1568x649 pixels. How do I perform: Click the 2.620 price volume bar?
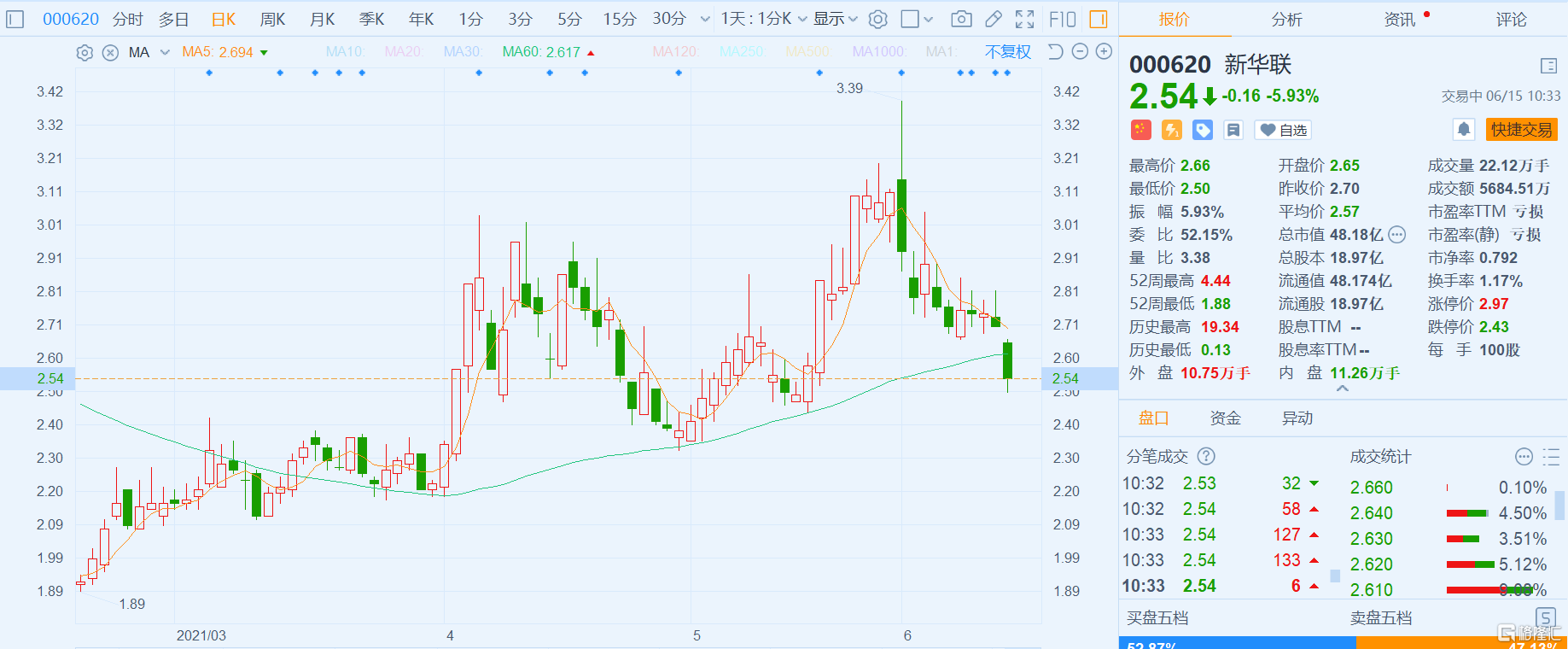pos(1471,564)
